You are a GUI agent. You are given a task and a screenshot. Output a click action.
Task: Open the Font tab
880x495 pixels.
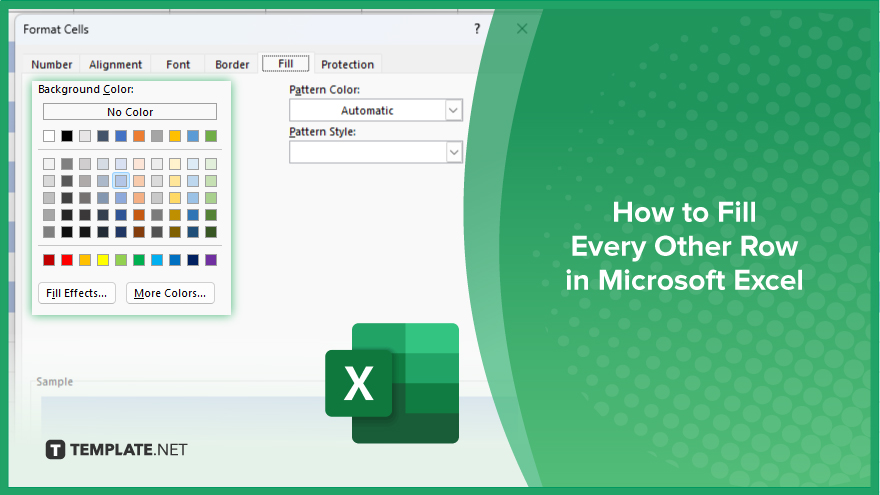pyautogui.click(x=178, y=65)
